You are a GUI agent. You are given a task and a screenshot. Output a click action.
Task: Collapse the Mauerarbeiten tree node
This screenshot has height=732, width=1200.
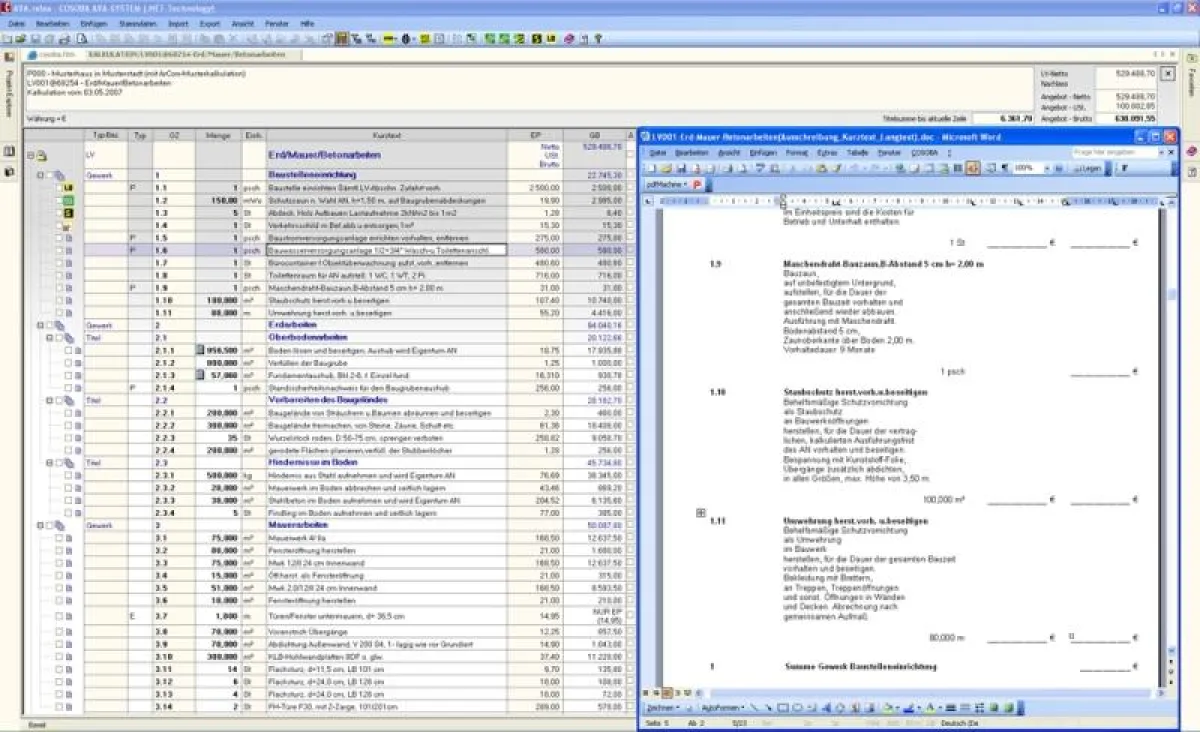40,525
